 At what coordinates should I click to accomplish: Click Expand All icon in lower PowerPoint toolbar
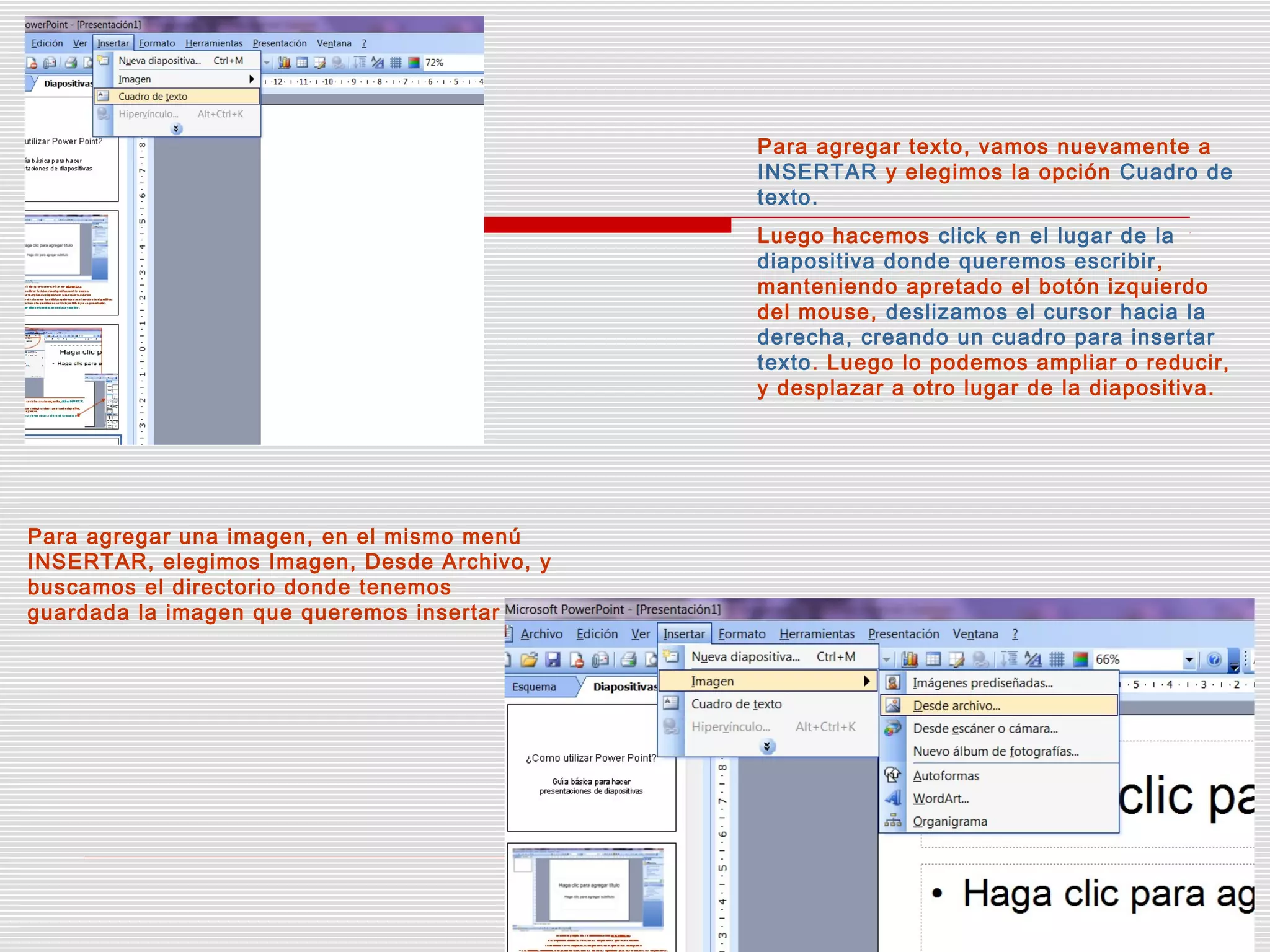tap(1010, 659)
